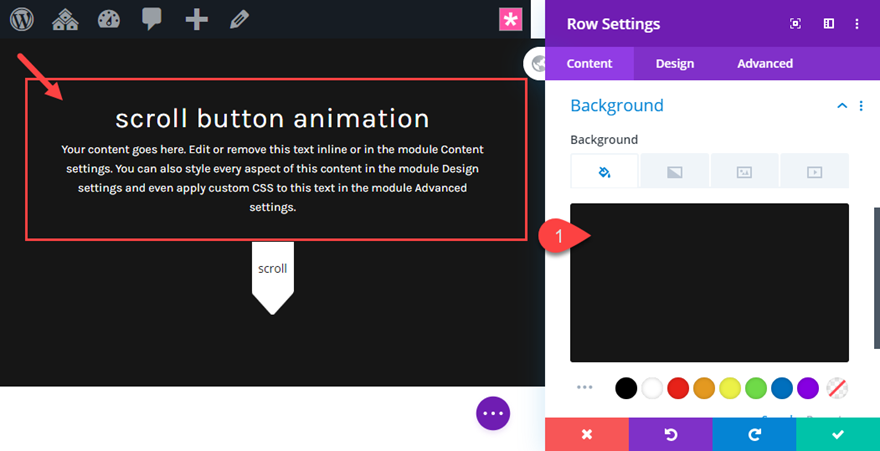Open the WordPress logo menu
The height and width of the screenshot is (451, 880).
(x=22, y=20)
